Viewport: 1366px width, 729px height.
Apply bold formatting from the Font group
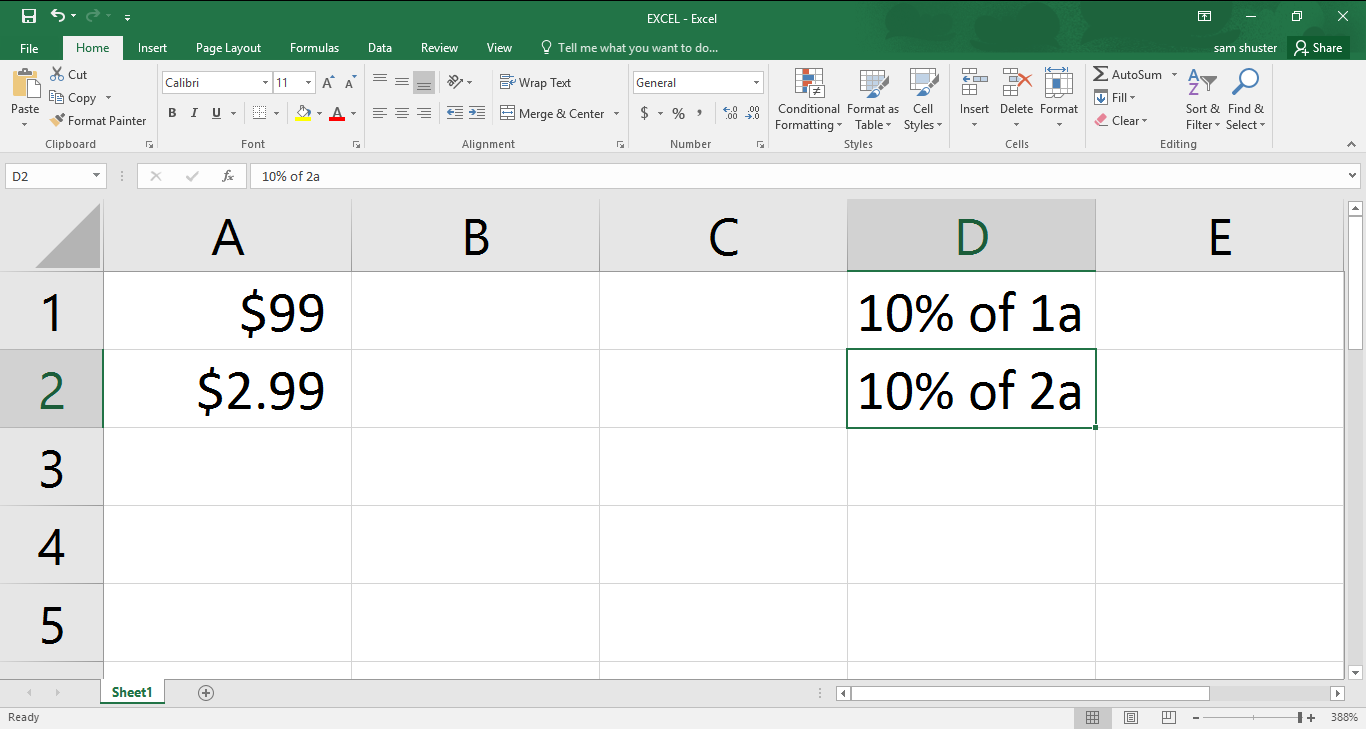pos(172,113)
